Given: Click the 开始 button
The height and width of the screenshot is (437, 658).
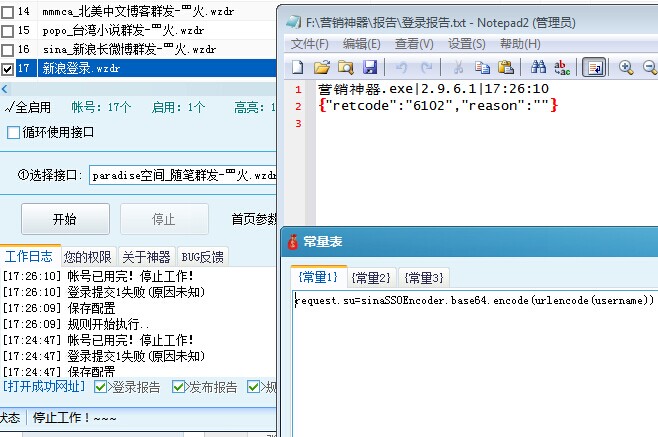Looking at the screenshot, I should (x=65, y=219).
